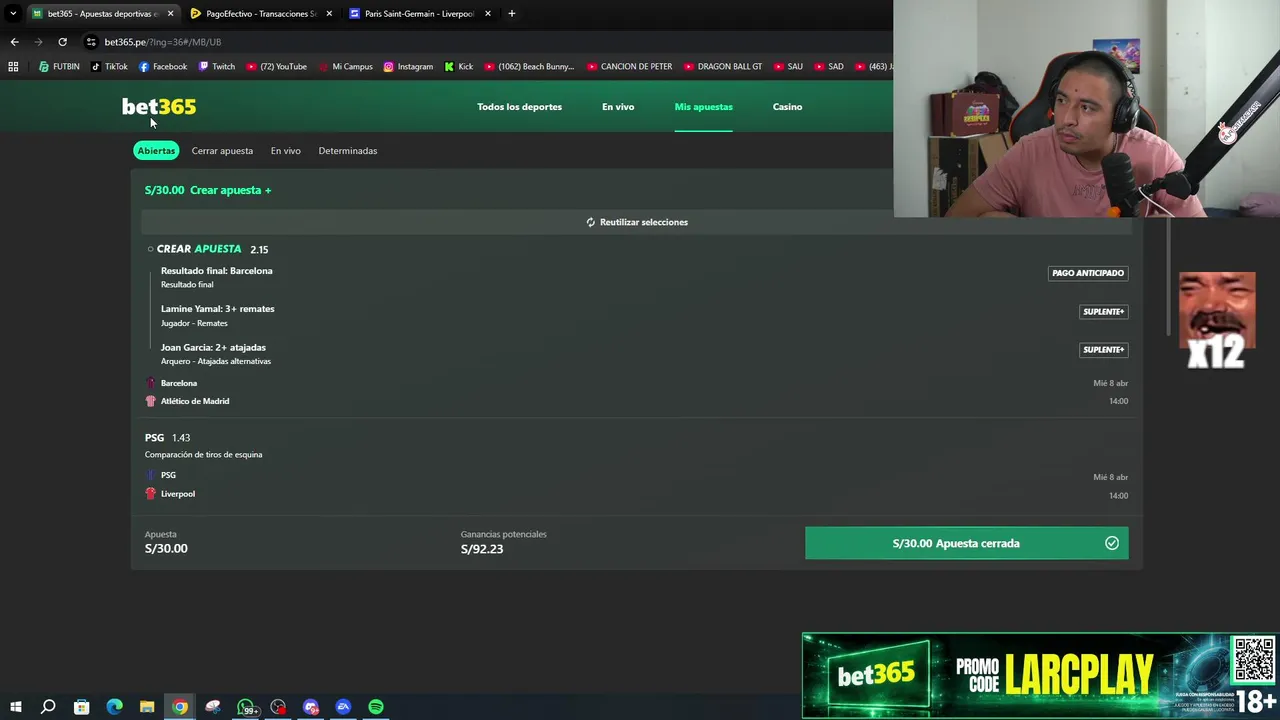Screen dimensions: 1280x720
Task: Click SUPLENTE+ badge for Lamine Yamal
Action: pyautogui.click(x=1103, y=312)
